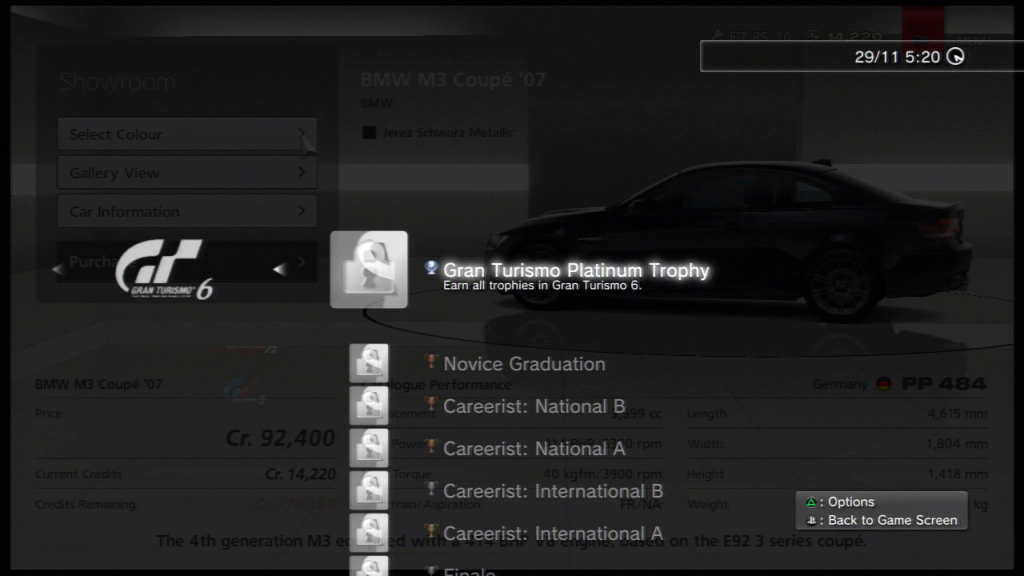Click the Jerez Schwarz Metallic colour swatch
Image resolution: width=1024 pixels, height=576 pixels.
pos(369,133)
